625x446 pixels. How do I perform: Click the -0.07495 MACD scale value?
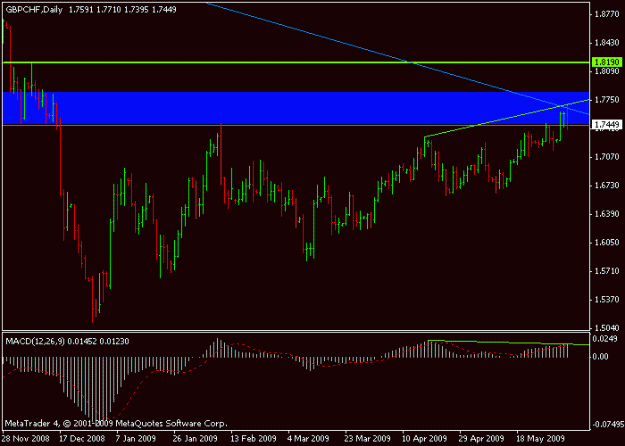[x=607, y=424]
